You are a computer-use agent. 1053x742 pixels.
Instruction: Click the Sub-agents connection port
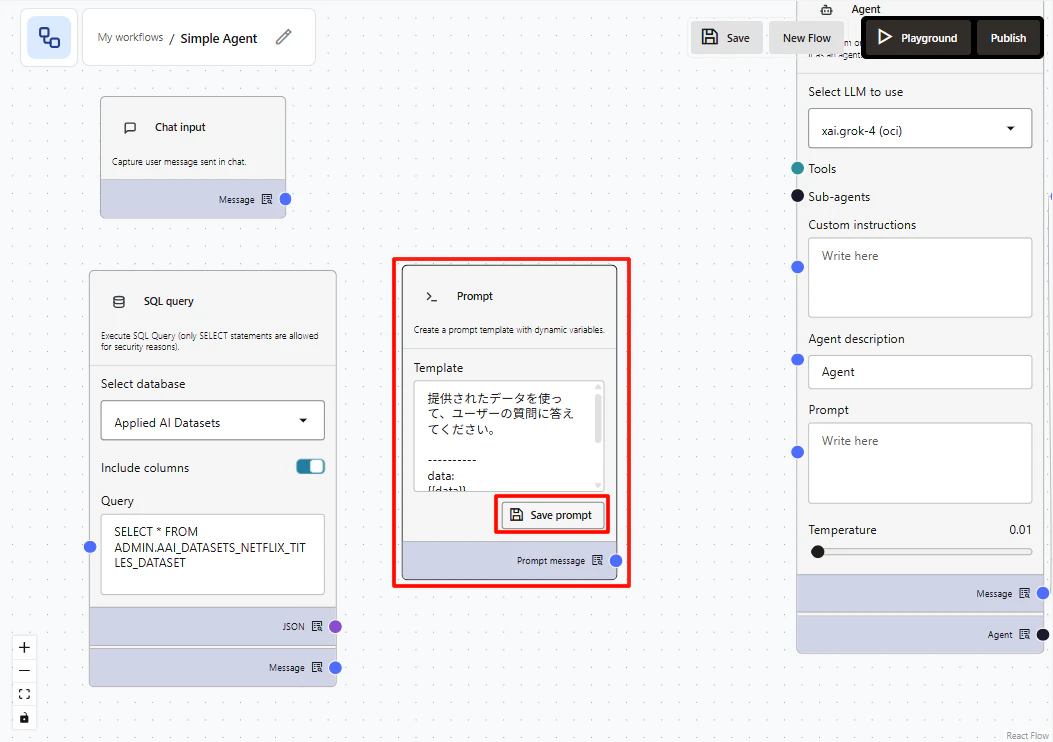797,196
